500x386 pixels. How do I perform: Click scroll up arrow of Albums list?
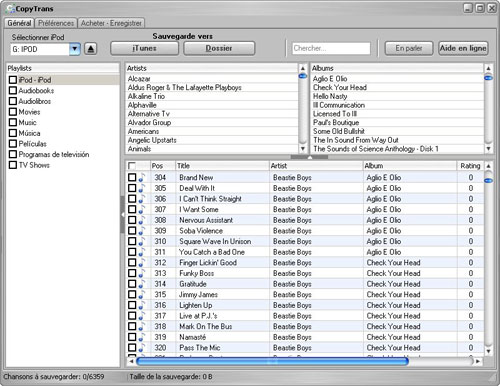coord(488,68)
